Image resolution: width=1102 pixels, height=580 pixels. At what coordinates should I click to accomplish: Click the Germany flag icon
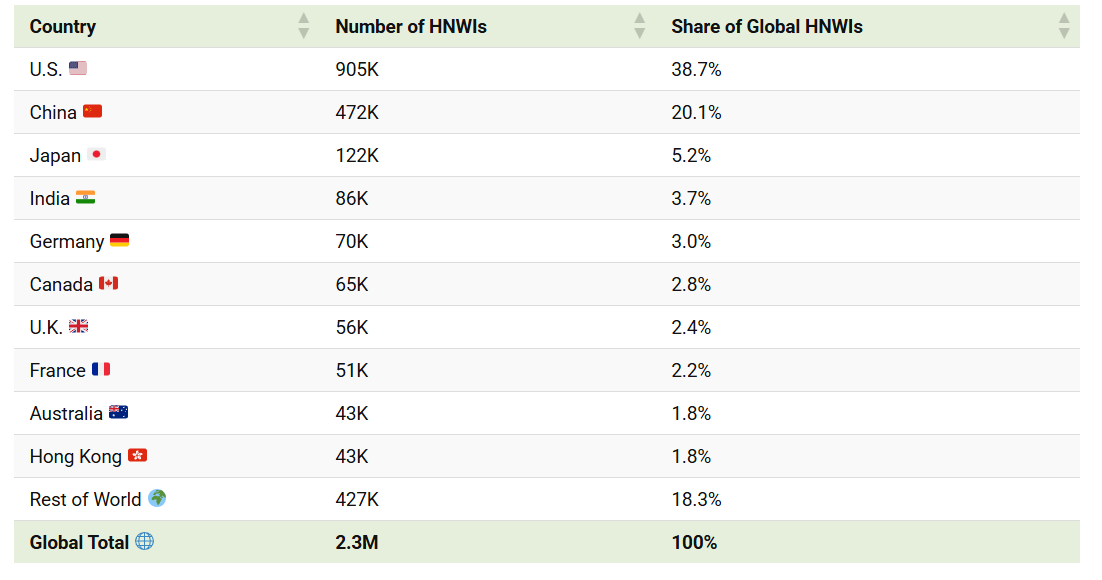coord(122,240)
